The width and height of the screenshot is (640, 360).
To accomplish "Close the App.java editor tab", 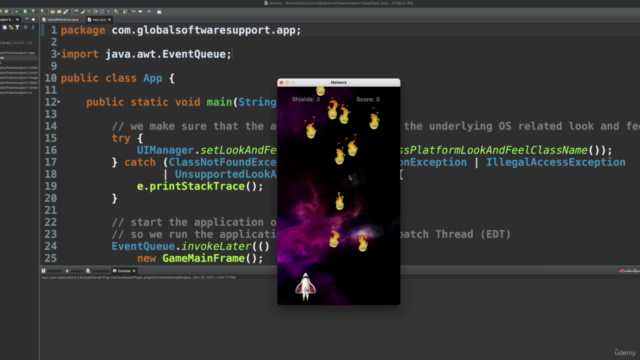I will click(x=109, y=20).
